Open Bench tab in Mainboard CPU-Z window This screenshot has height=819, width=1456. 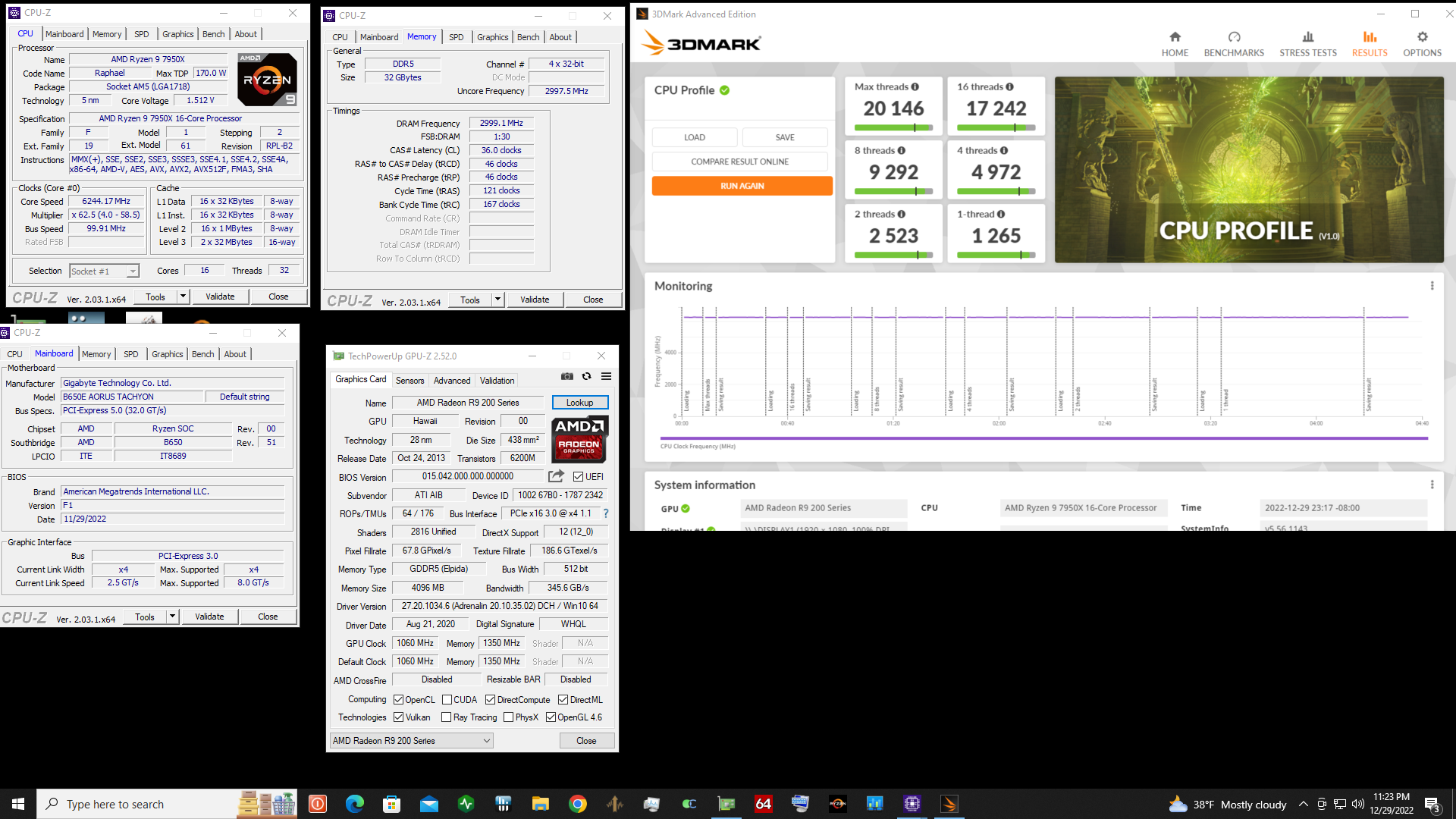tap(202, 354)
